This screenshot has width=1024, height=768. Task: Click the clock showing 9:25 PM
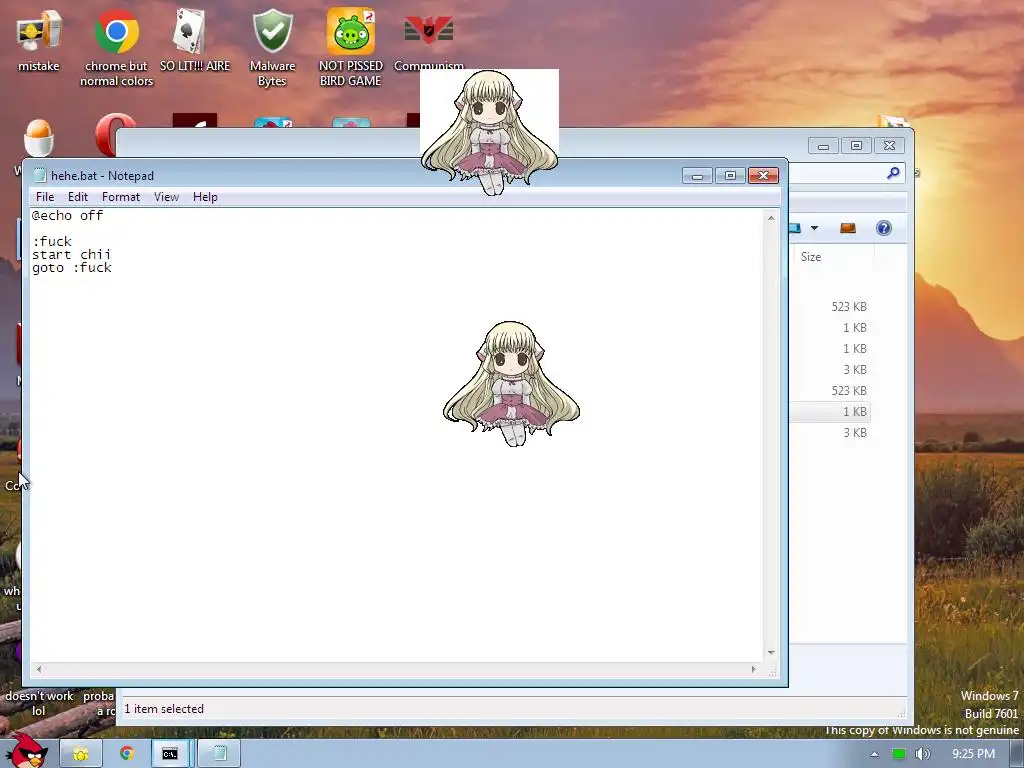(973, 754)
